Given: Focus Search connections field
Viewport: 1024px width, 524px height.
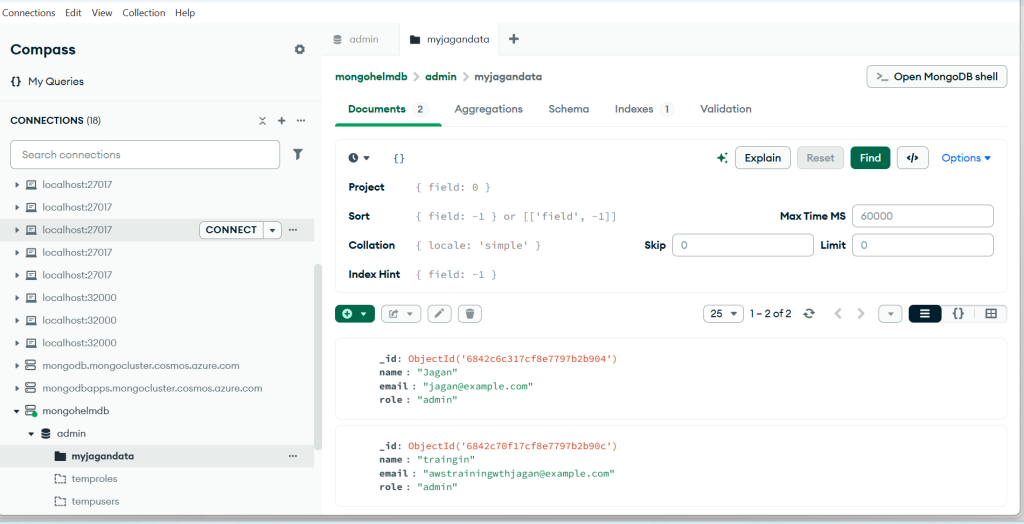Looking at the screenshot, I should click(145, 155).
